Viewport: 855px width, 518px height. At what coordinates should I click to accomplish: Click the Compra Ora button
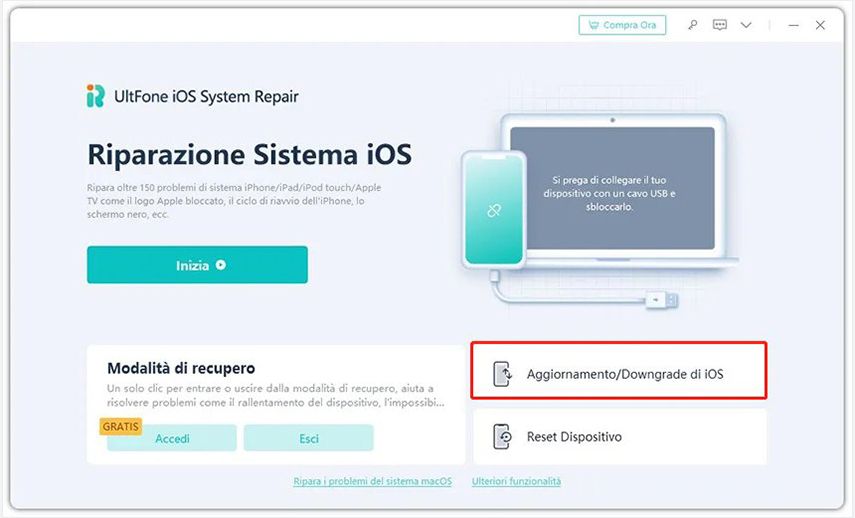tap(622, 25)
